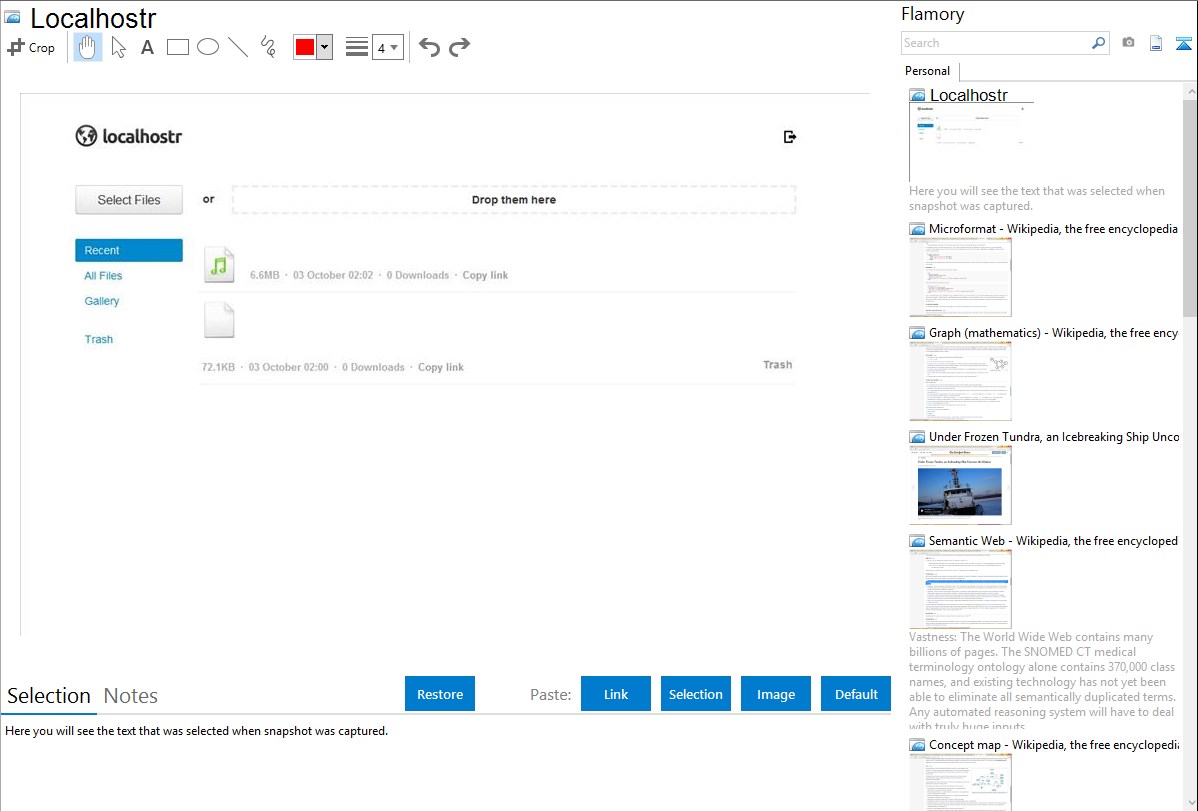Click the logout icon on localhostr page
Image resolution: width=1198 pixels, height=811 pixels.
[790, 137]
